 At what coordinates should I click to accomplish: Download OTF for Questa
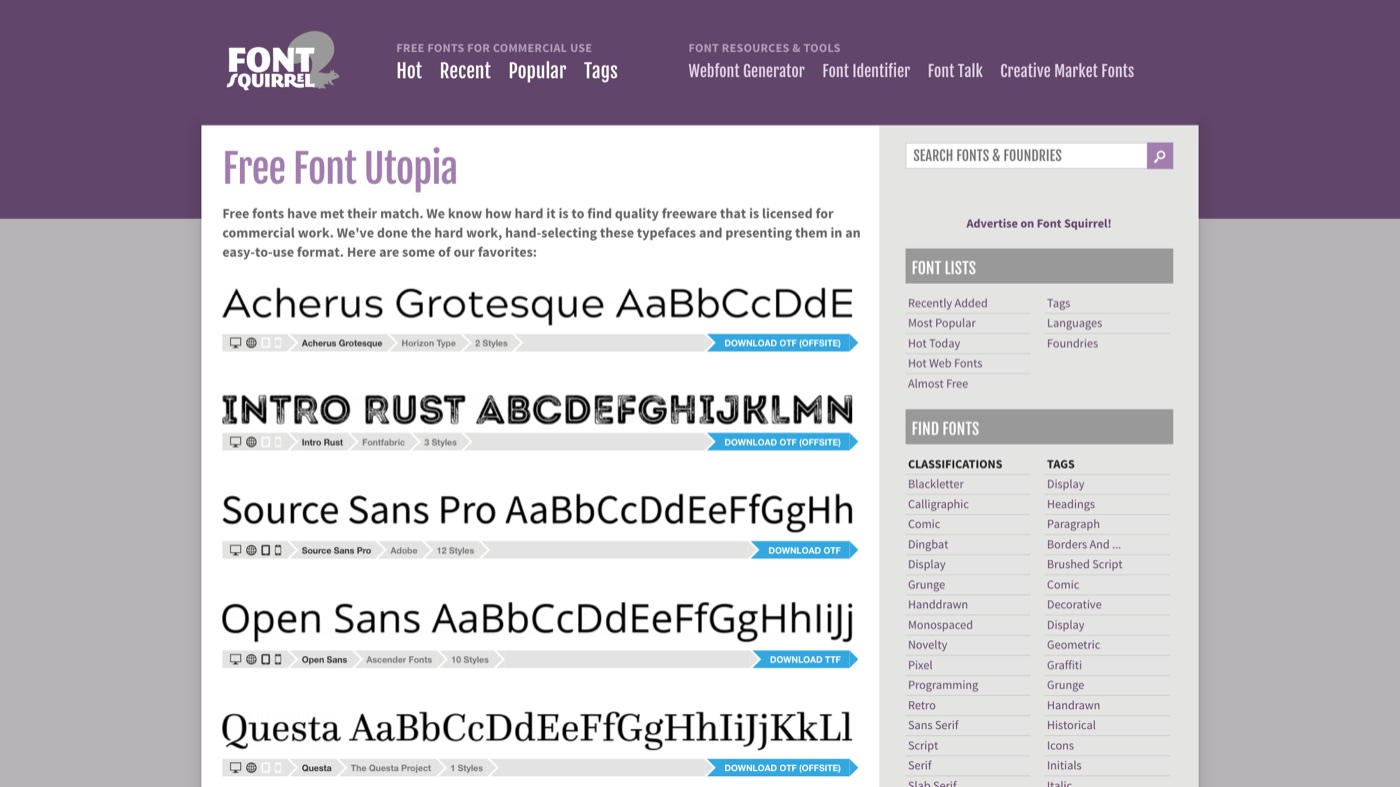[x=782, y=768]
